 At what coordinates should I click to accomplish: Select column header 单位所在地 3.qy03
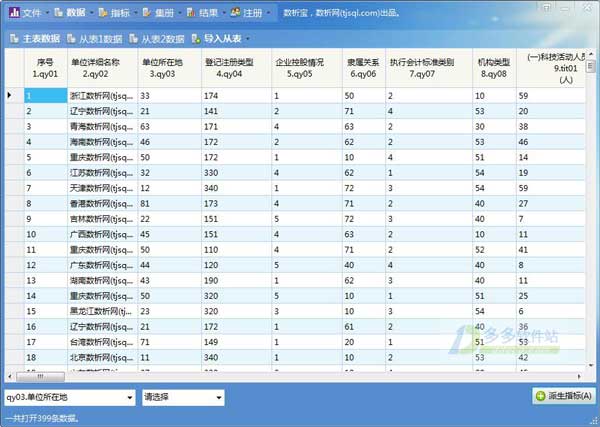(x=169, y=68)
